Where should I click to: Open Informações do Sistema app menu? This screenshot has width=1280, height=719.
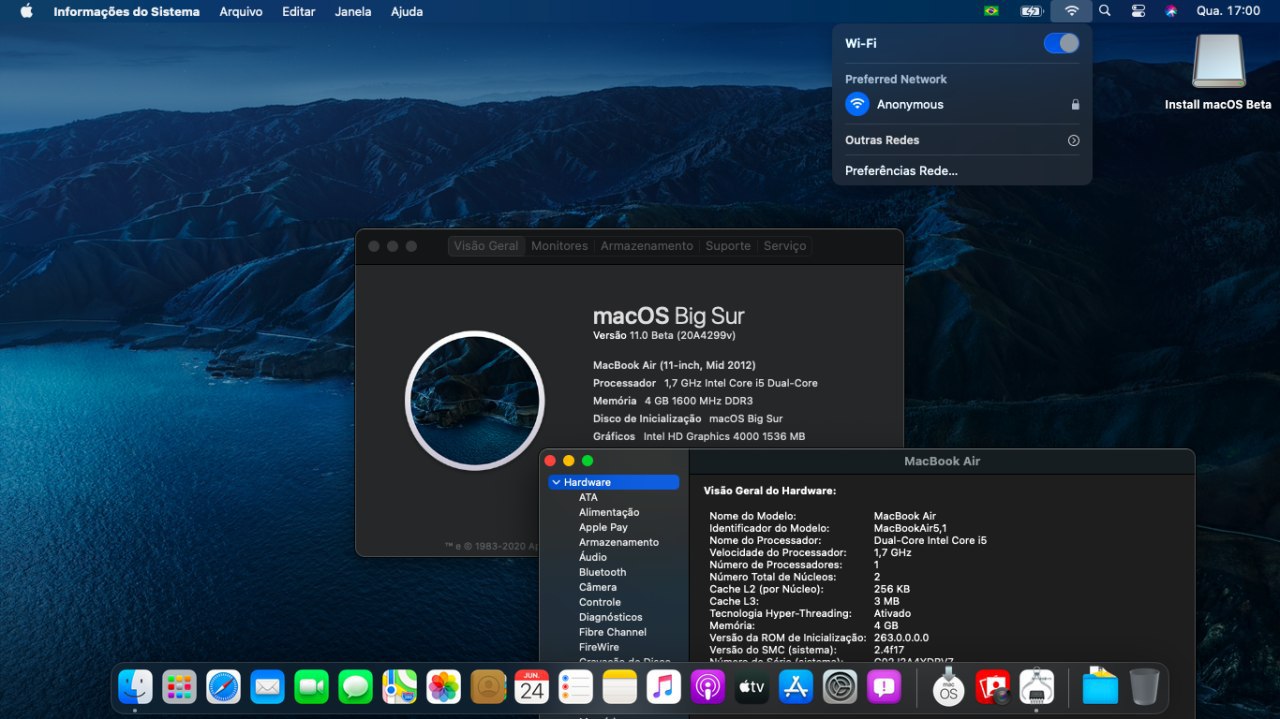[x=126, y=11]
